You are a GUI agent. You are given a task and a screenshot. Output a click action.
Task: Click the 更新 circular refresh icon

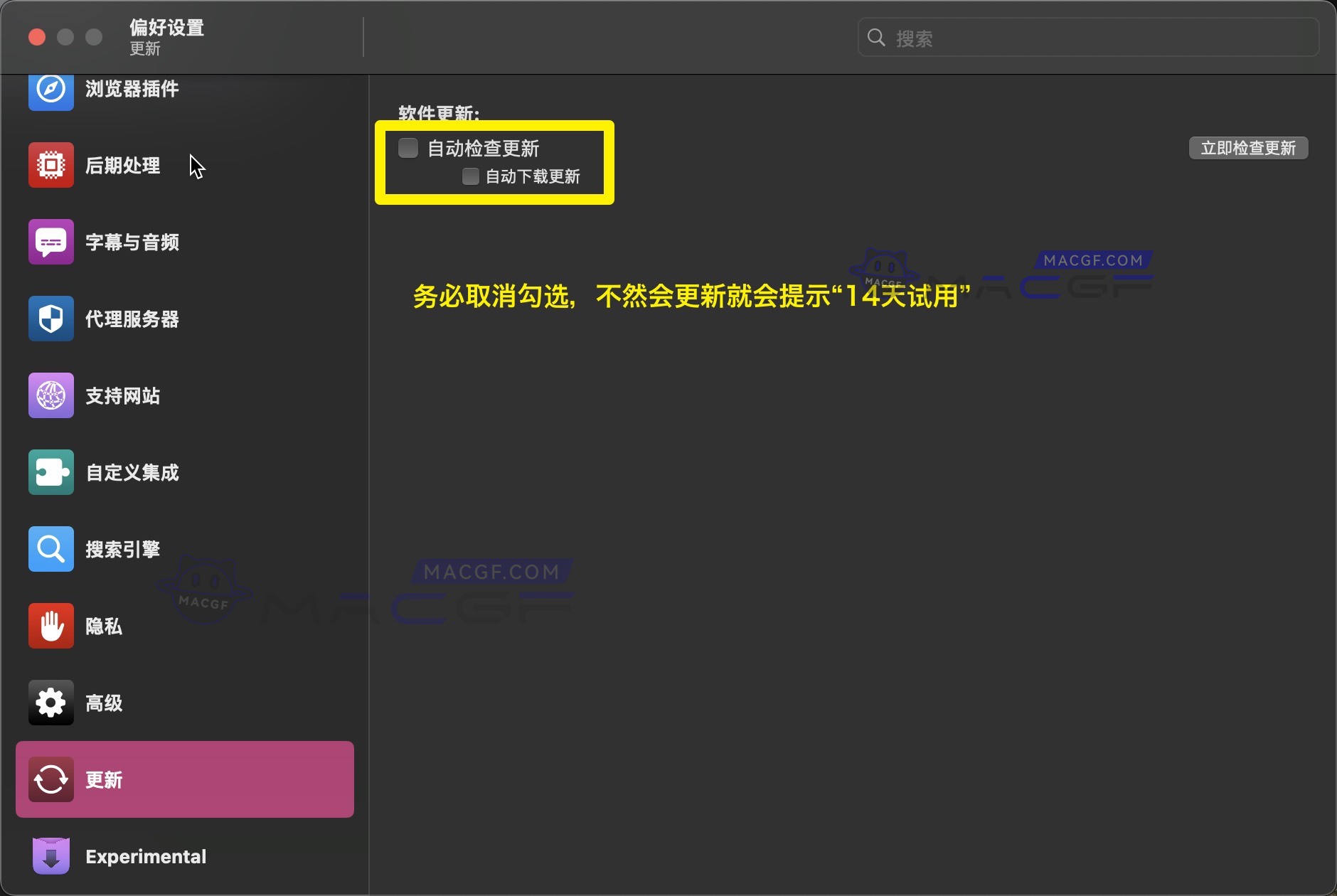(x=50, y=779)
